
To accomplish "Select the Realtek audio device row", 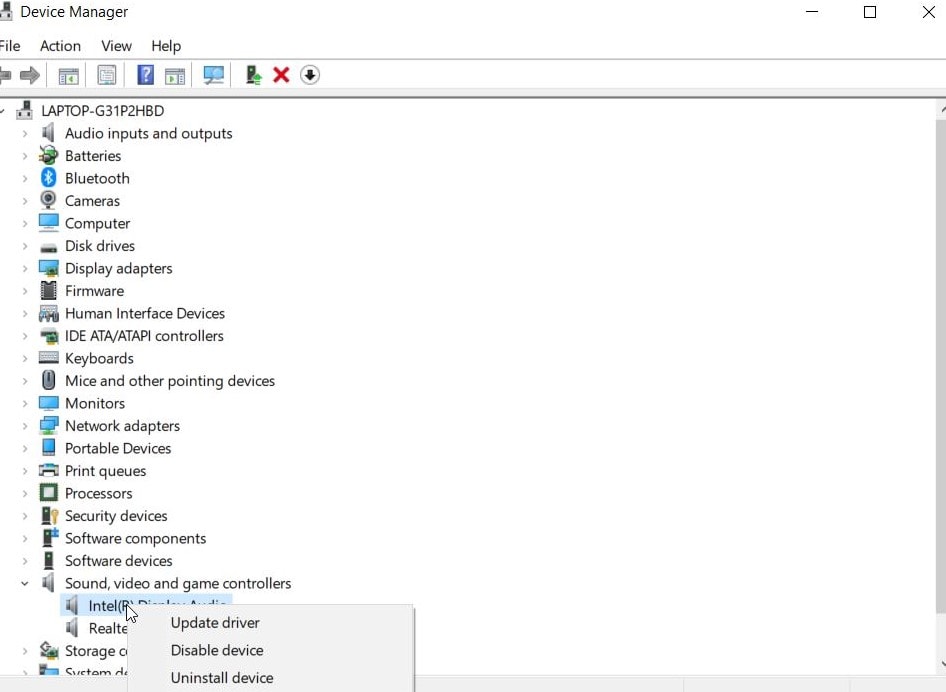I will (x=97, y=628).
